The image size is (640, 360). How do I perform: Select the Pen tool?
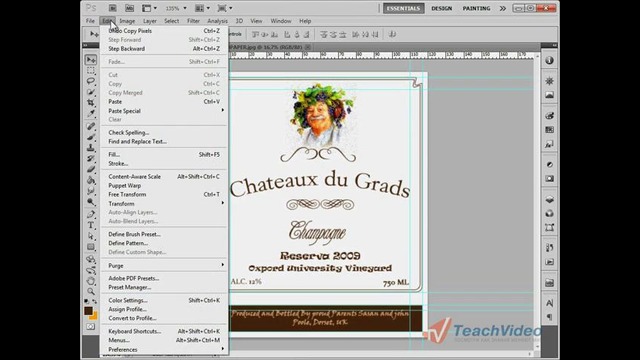click(x=91, y=214)
